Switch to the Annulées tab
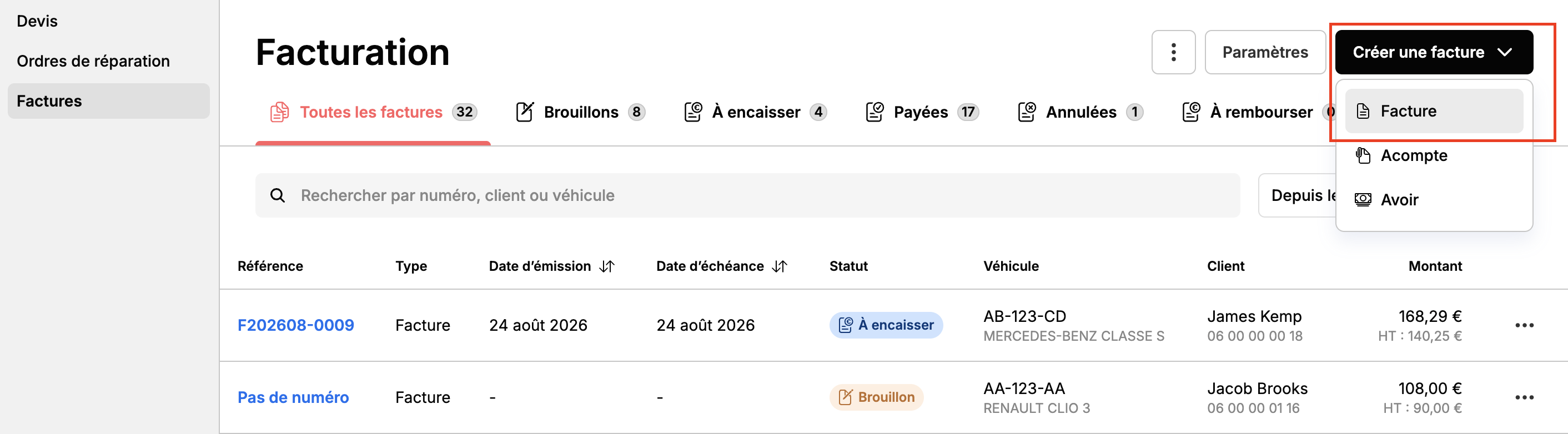Screen dimensions: 1568x434 1080,112
